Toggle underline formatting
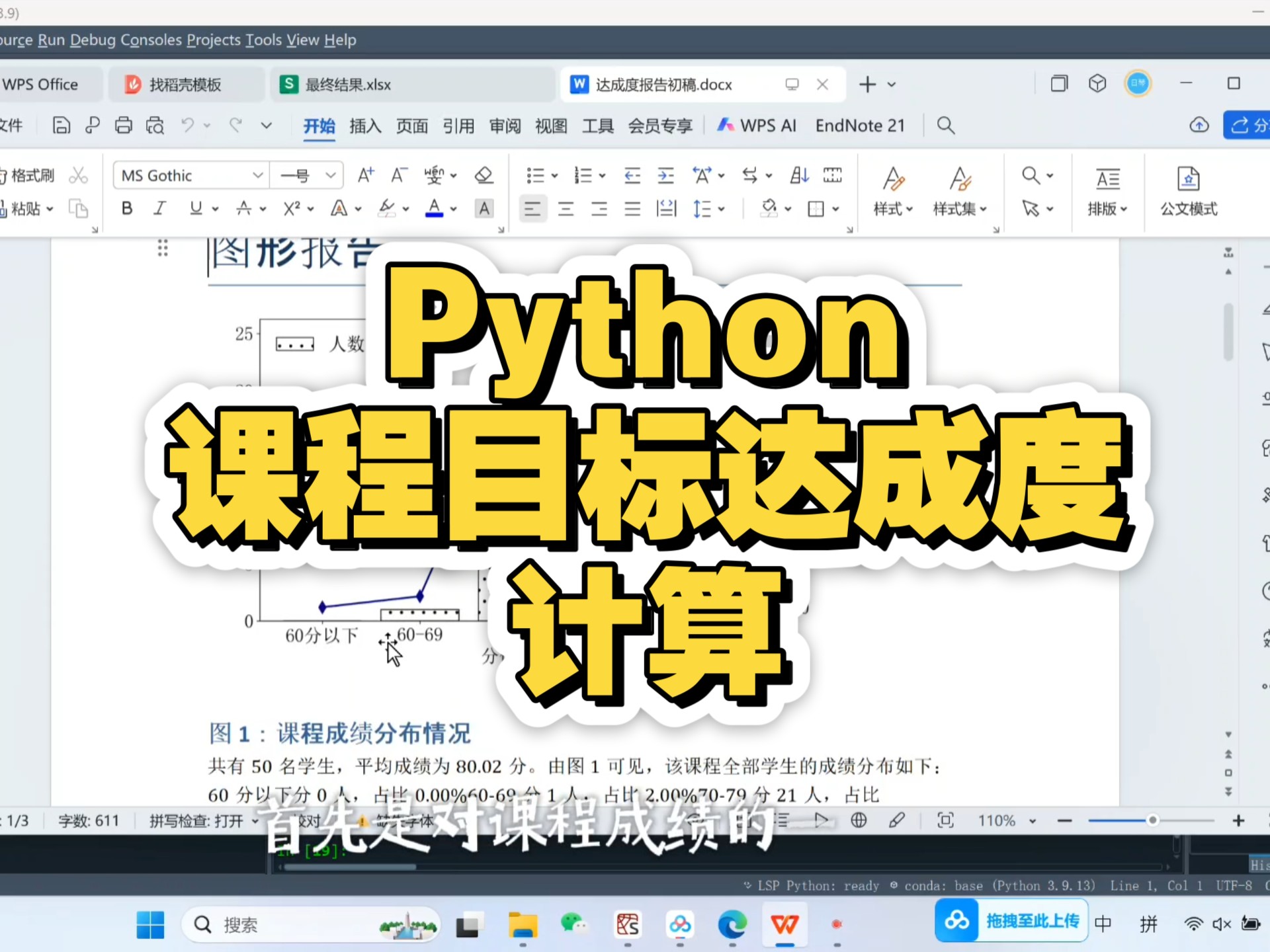 click(195, 208)
